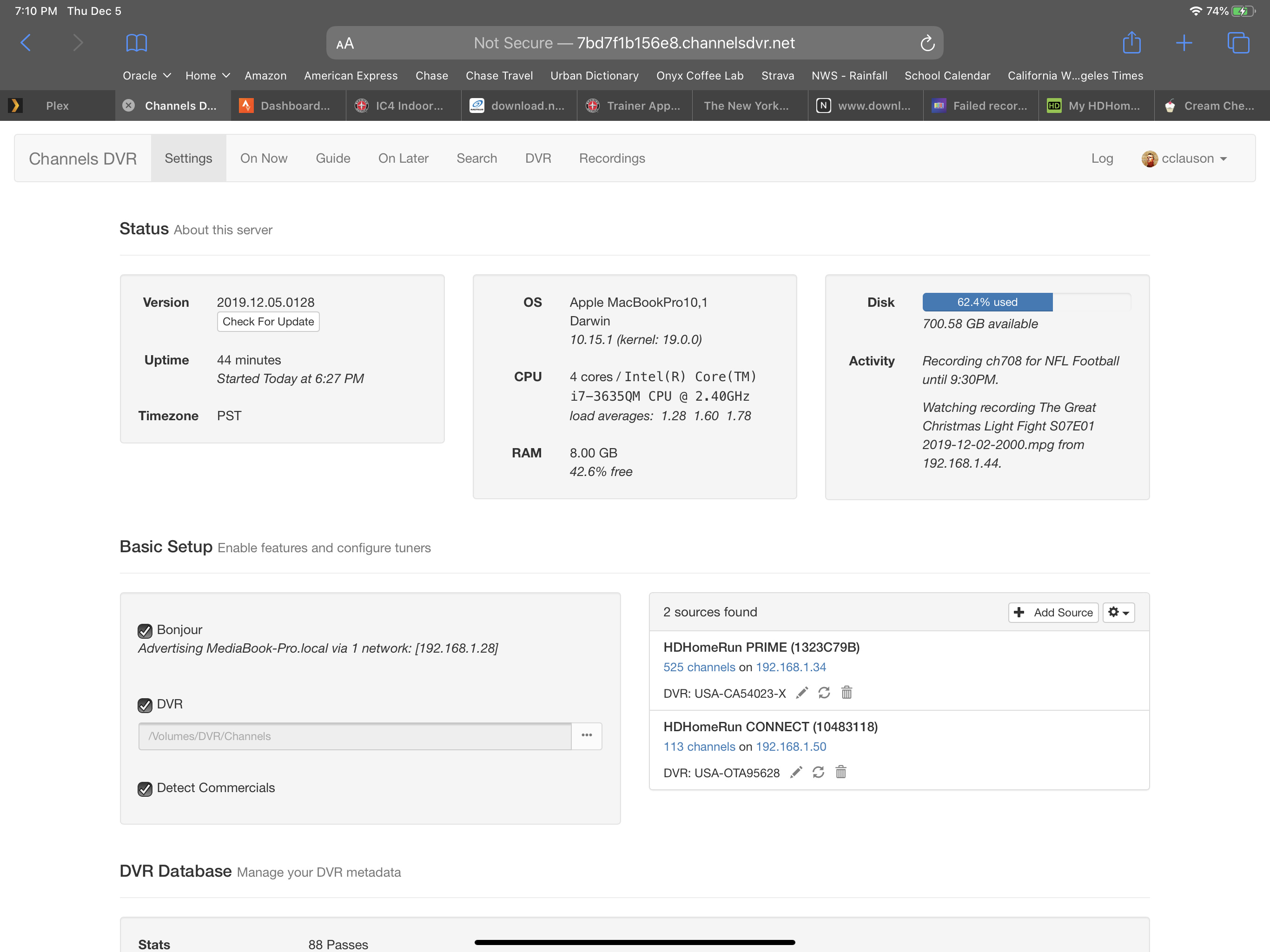Edit the HDHomeRun PRIME lineup (pencil icon)

coord(802,693)
